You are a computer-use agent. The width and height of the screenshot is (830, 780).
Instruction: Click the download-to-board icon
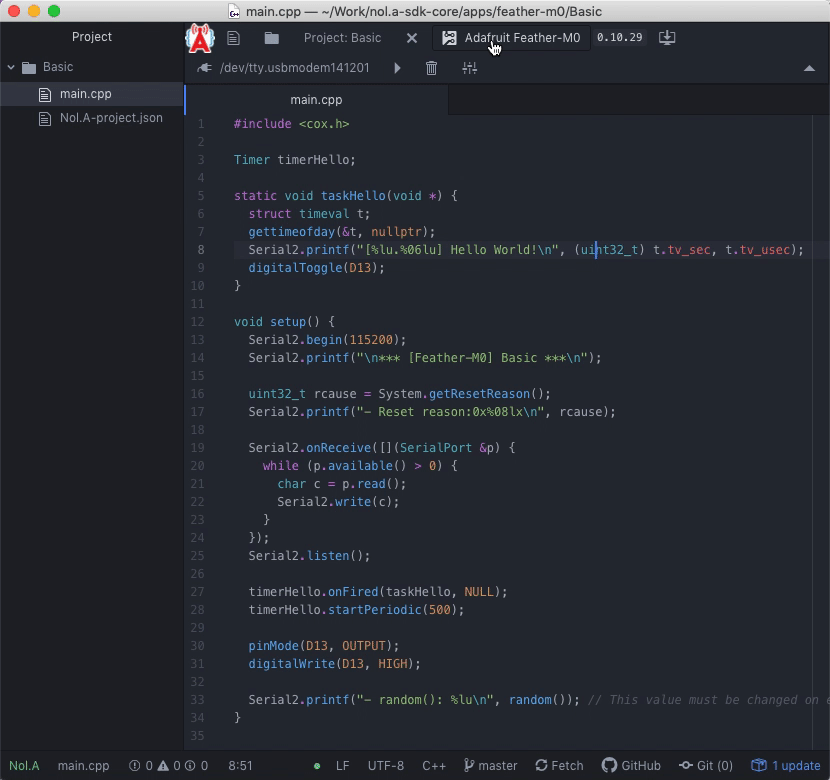coord(667,38)
